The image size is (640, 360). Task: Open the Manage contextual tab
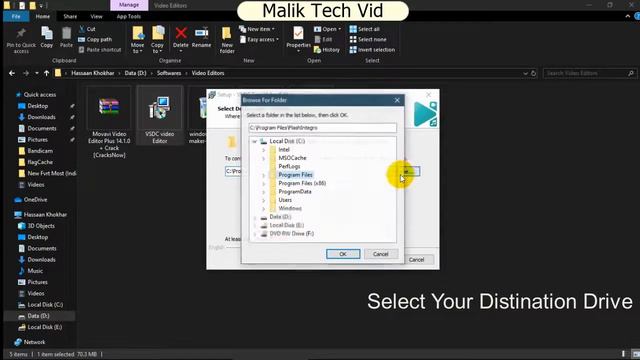(129, 5)
